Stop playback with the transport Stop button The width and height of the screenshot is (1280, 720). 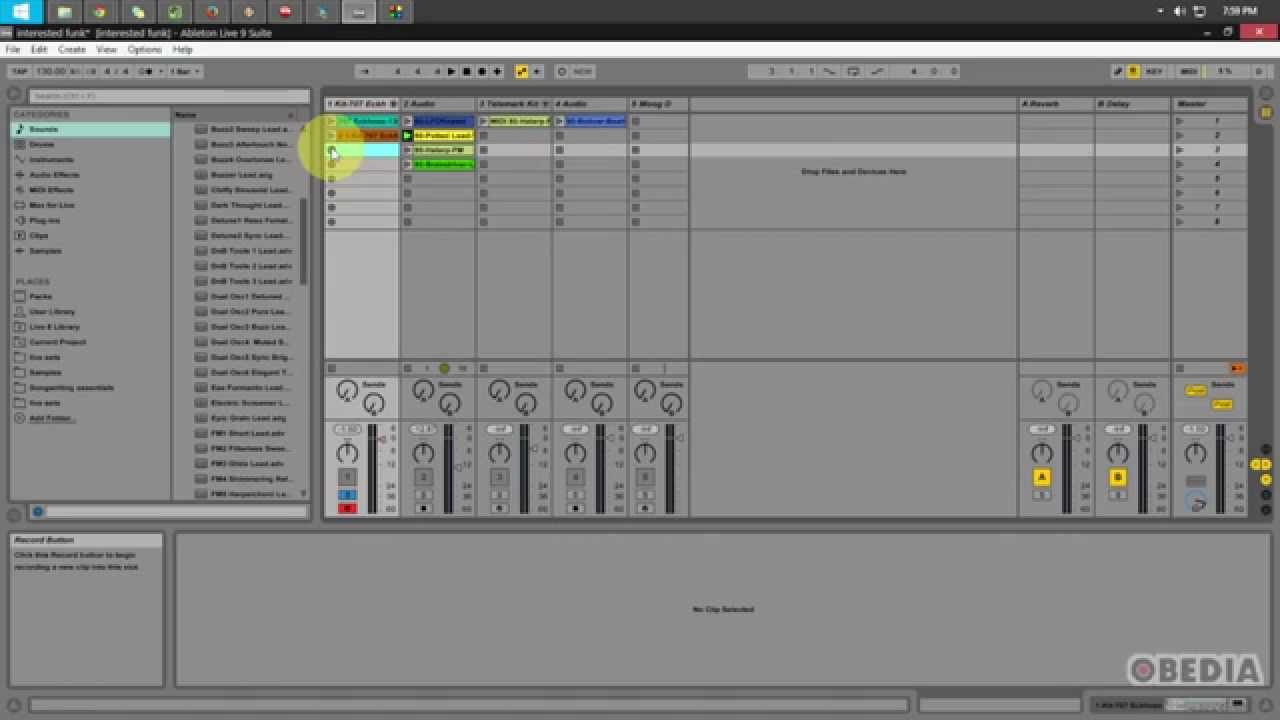[467, 71]
